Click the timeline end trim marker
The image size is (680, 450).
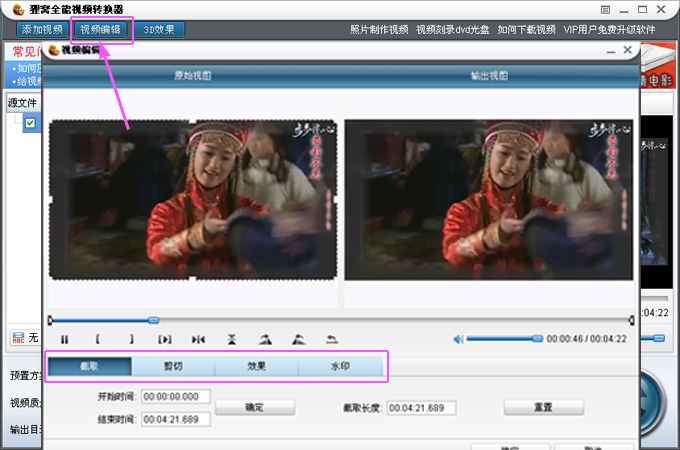[631, 320]
